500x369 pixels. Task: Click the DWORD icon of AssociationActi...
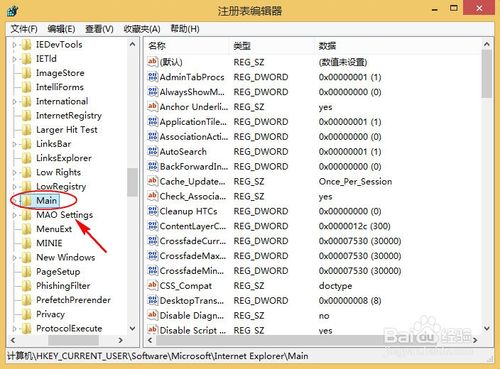pos(152,136)
